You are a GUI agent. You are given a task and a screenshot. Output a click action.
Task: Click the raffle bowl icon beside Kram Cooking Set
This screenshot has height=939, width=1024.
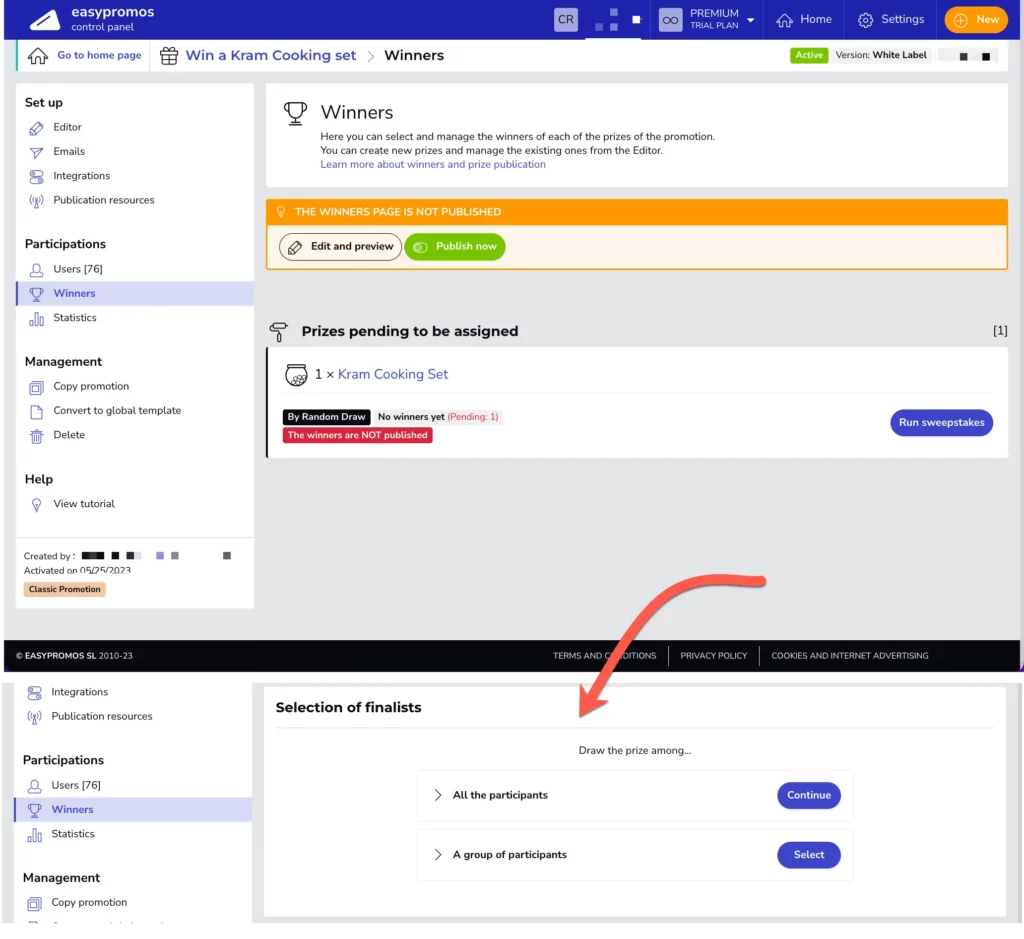pyautogui.click(x=296, y=374)
